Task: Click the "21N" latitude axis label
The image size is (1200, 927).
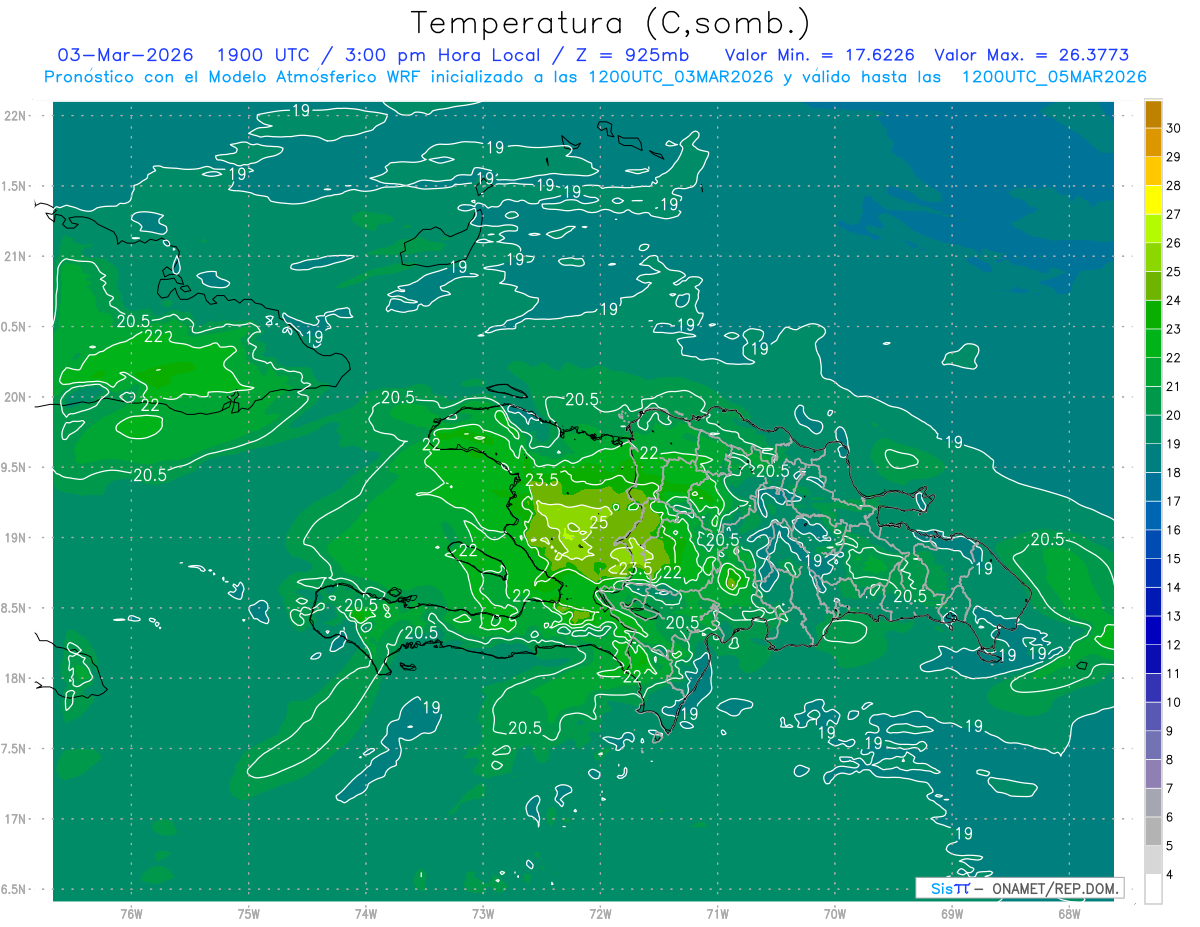Action: point(15,256)
